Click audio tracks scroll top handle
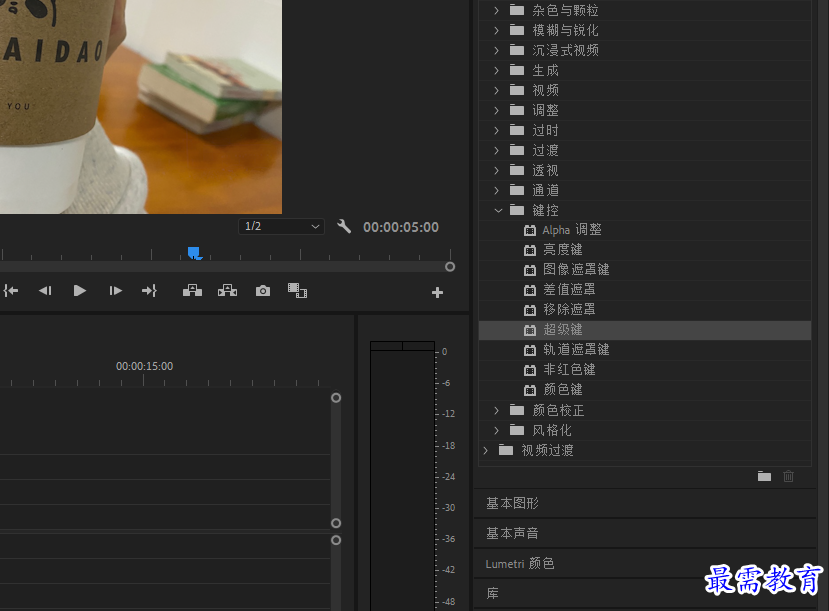This screenshot has height=611, width=829. 336,540
